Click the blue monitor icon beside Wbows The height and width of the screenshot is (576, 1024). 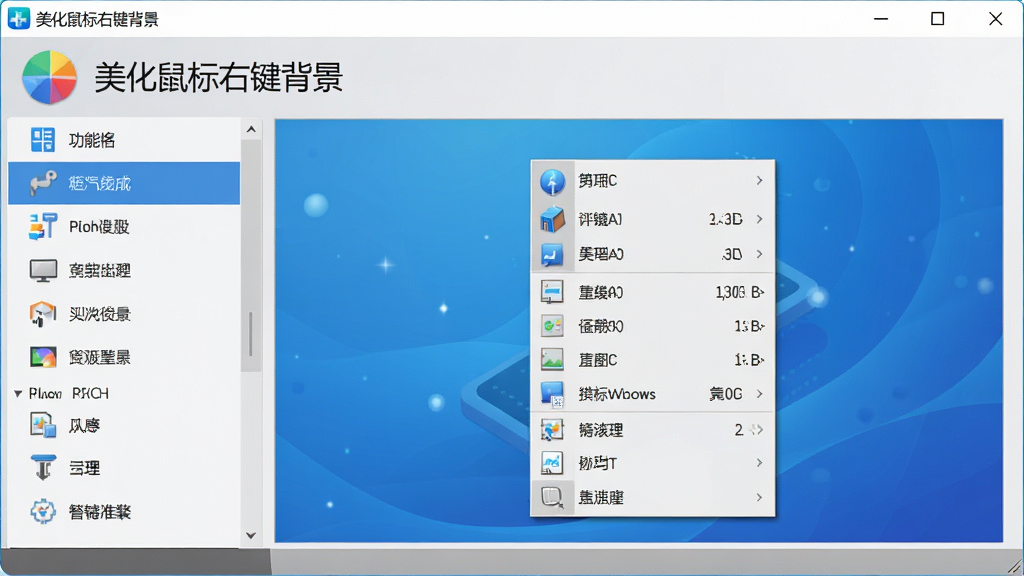(552, 394)
